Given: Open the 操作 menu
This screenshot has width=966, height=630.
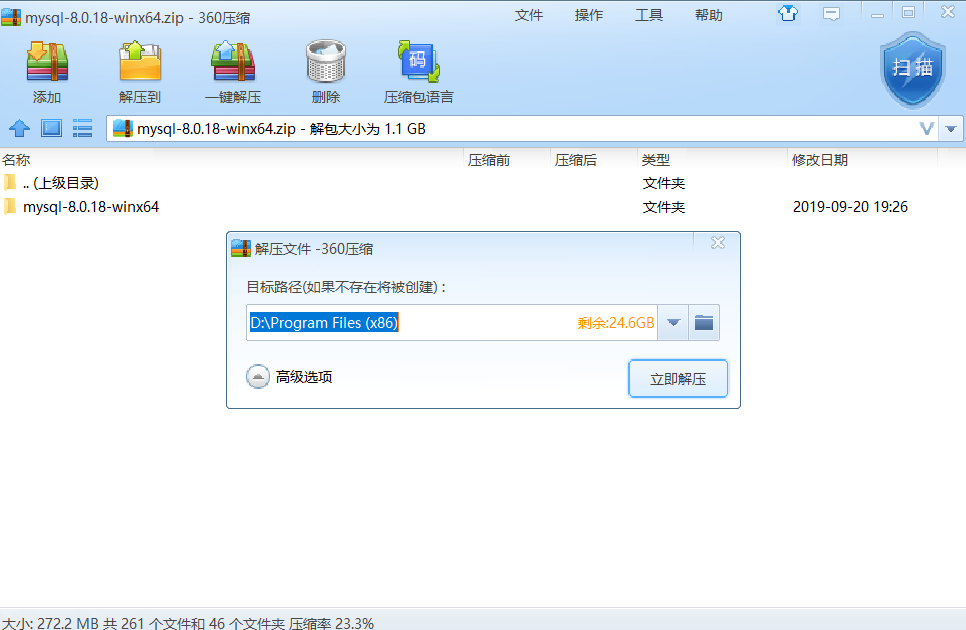Looking at the screenshot, I should coord(588,15).
